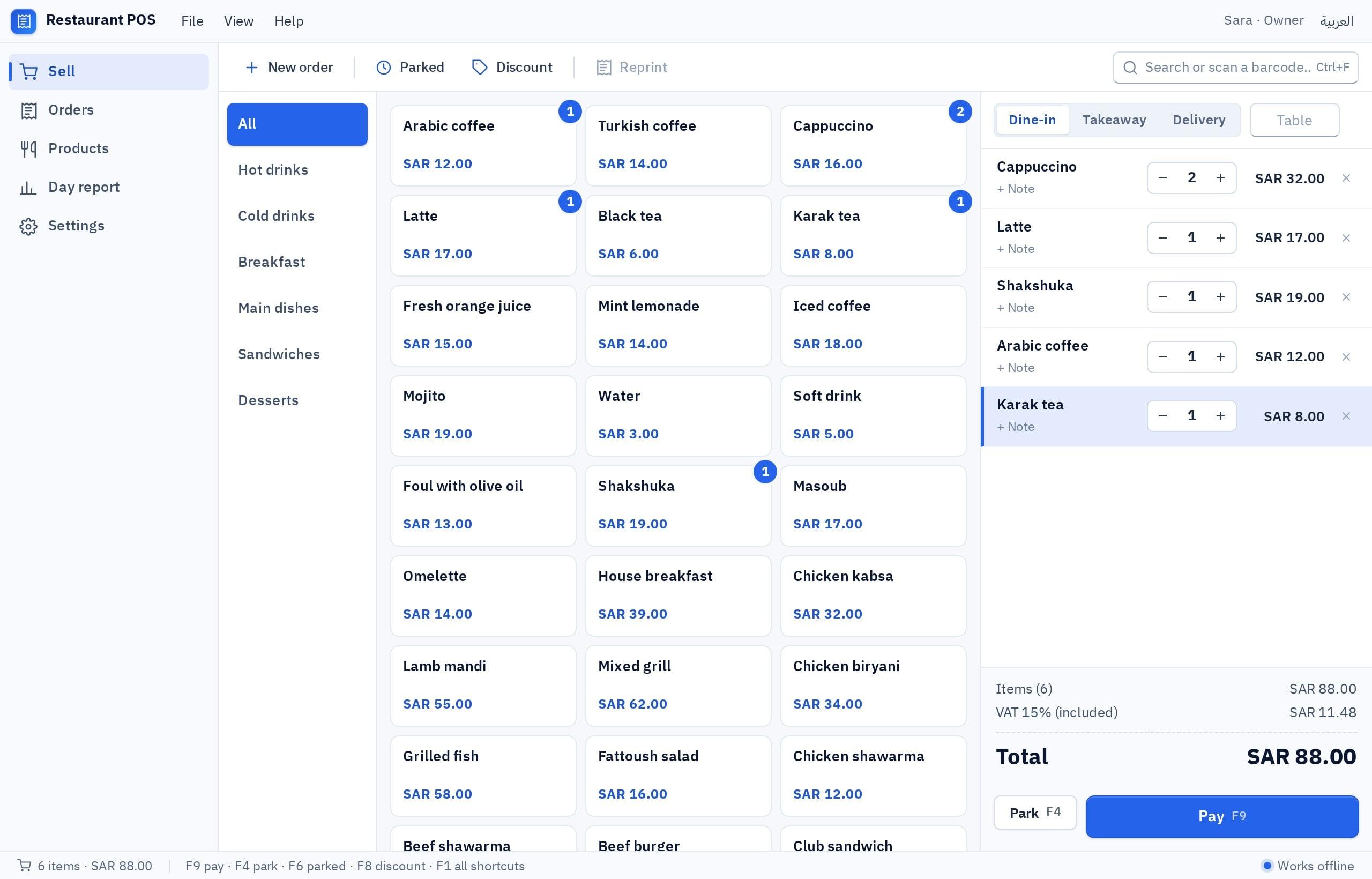Click the Parked clock icon
This screenshot has height=879, width=1372.
click(x=384, y=68)
